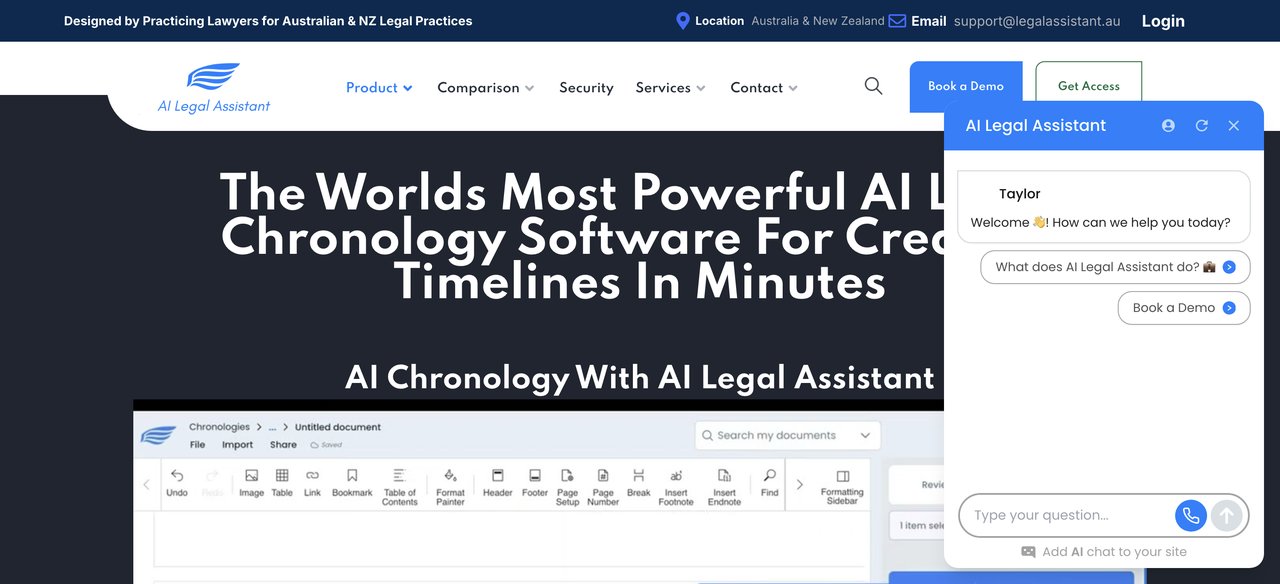Insert Table of Contents
This screenshot has height=584, width=1280.
[399, 487]
